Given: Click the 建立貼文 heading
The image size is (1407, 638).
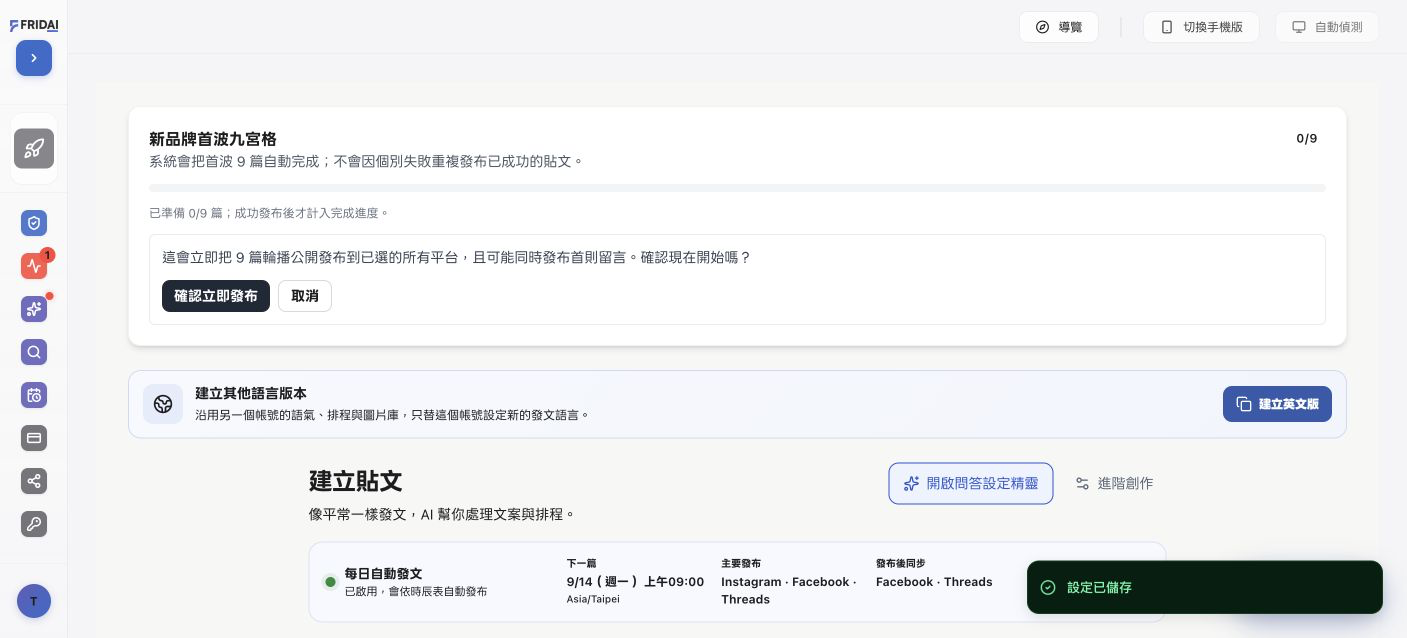Looking at the screenshot, I should (356, 481).
